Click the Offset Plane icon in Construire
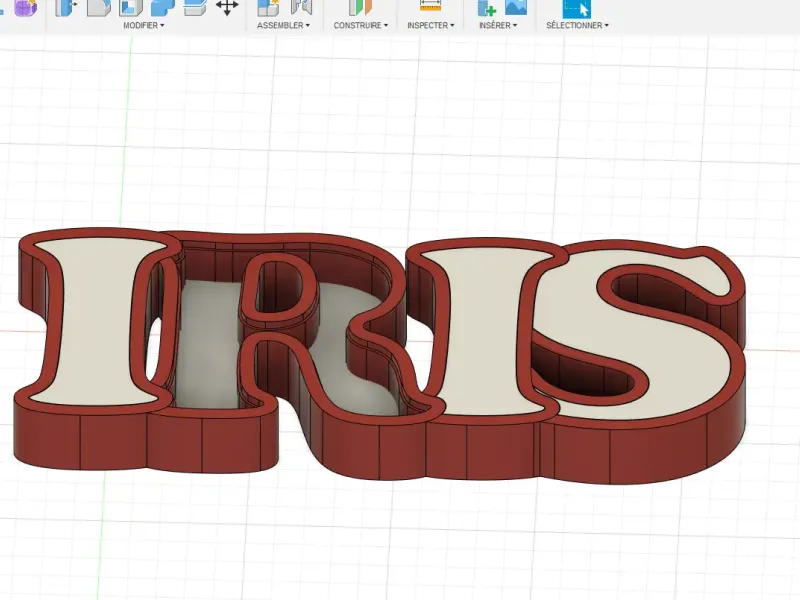Screen dimensions: 800x600 [x=360, y=7]
